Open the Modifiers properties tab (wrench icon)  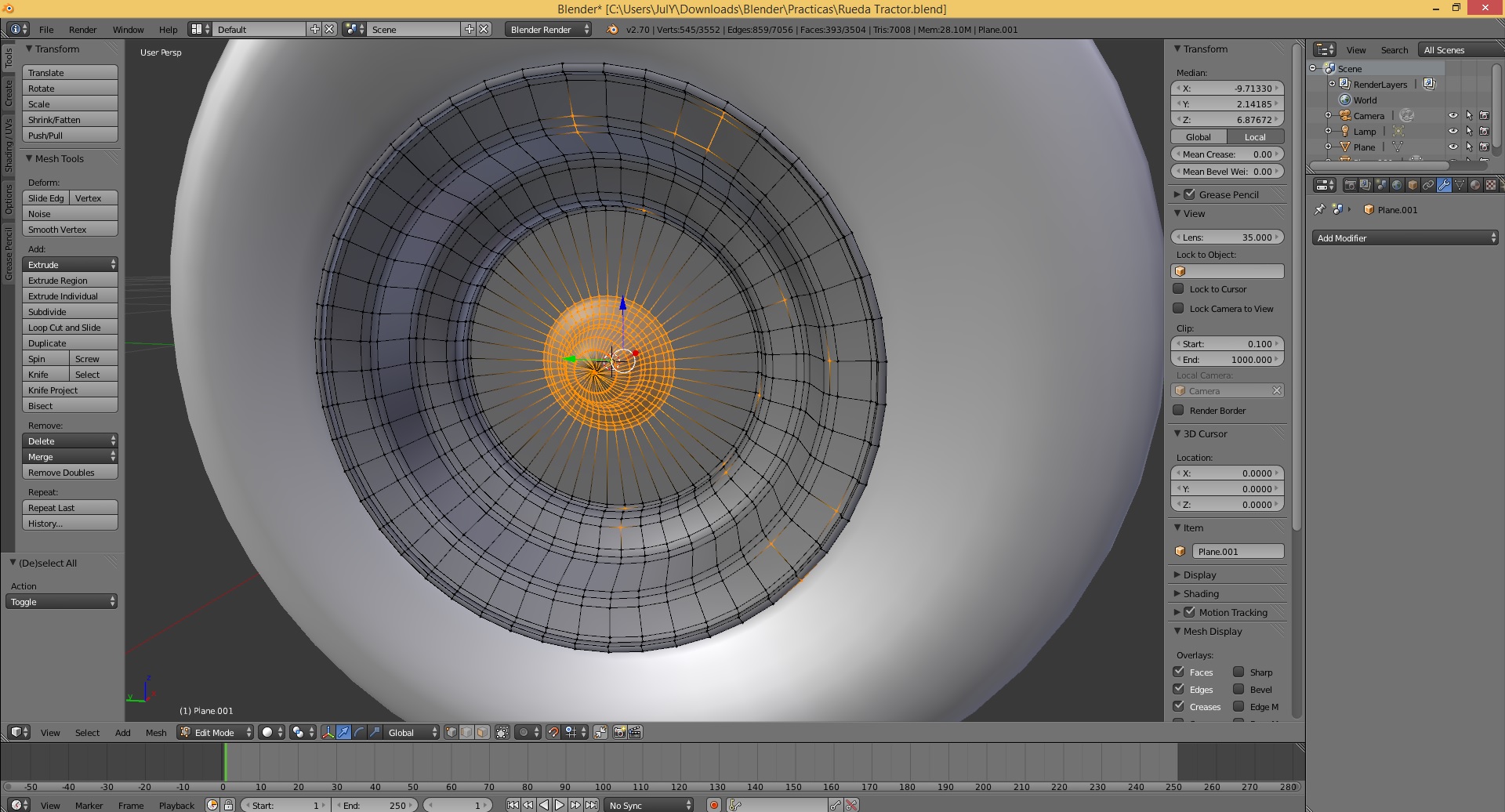pos(1444,185)
